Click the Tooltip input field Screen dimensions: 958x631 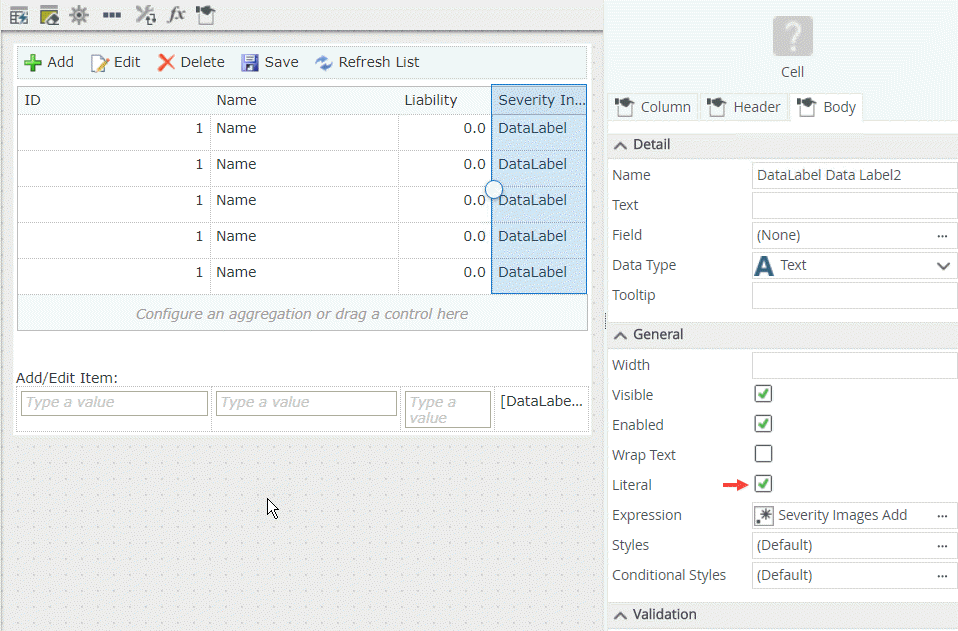coord(854,295)
